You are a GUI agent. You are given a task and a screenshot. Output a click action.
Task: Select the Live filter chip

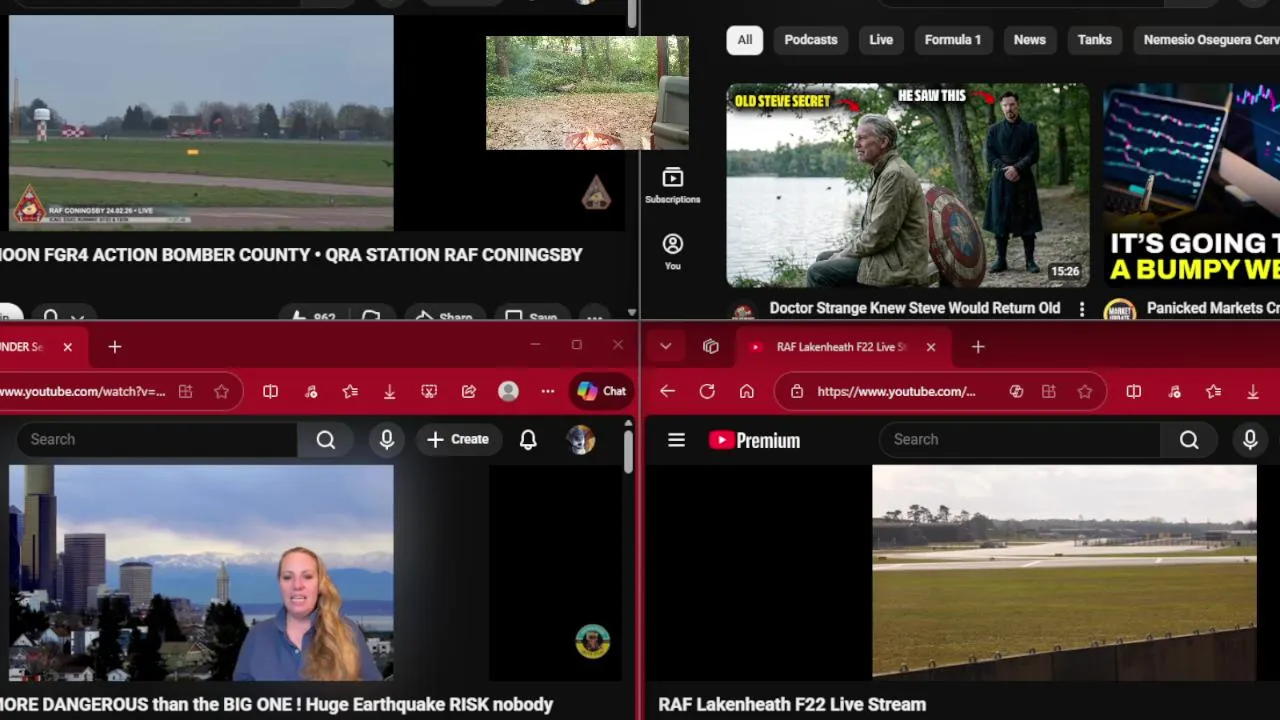(x=881, y=40)
